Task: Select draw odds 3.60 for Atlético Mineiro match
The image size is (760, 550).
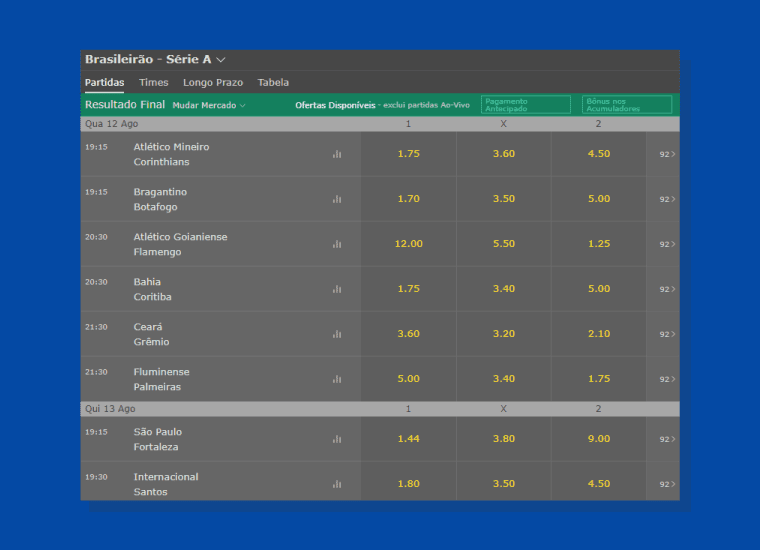Action: [504, 154]
